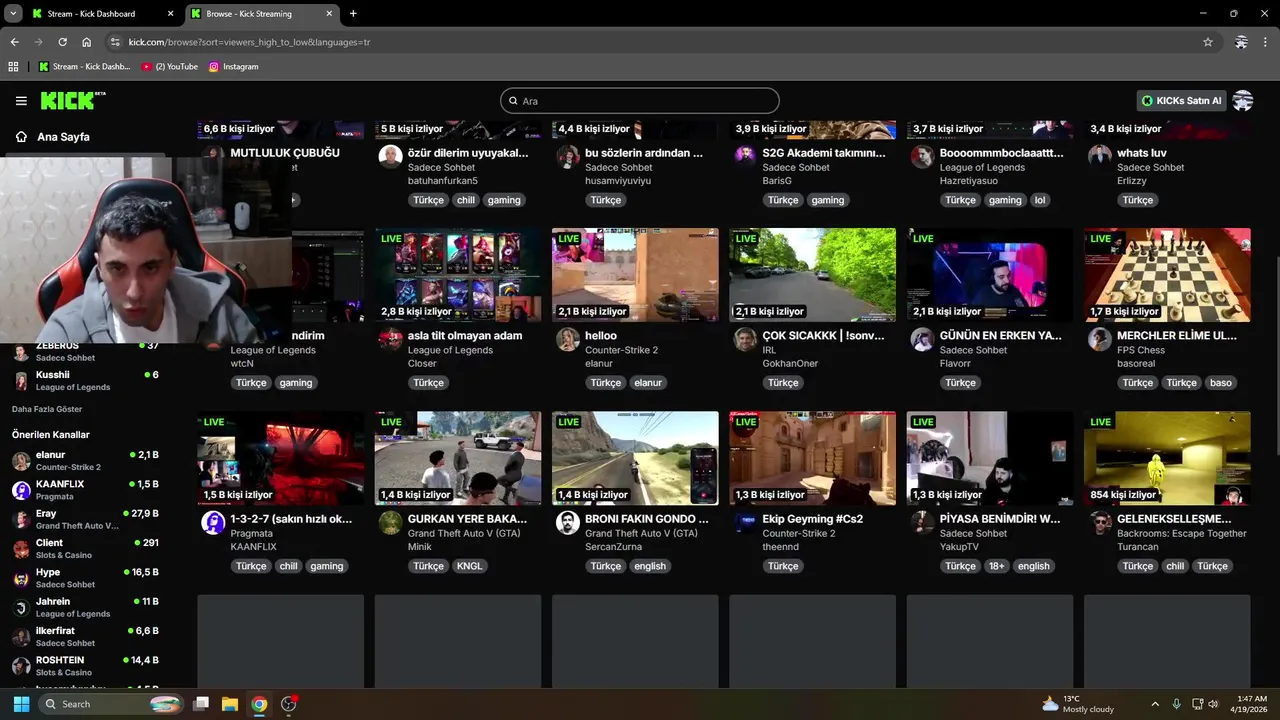Open sidebar channel ilkerfirat
Image resolution: width=1280 pixels, height=720 pixels.
point(85,636)
